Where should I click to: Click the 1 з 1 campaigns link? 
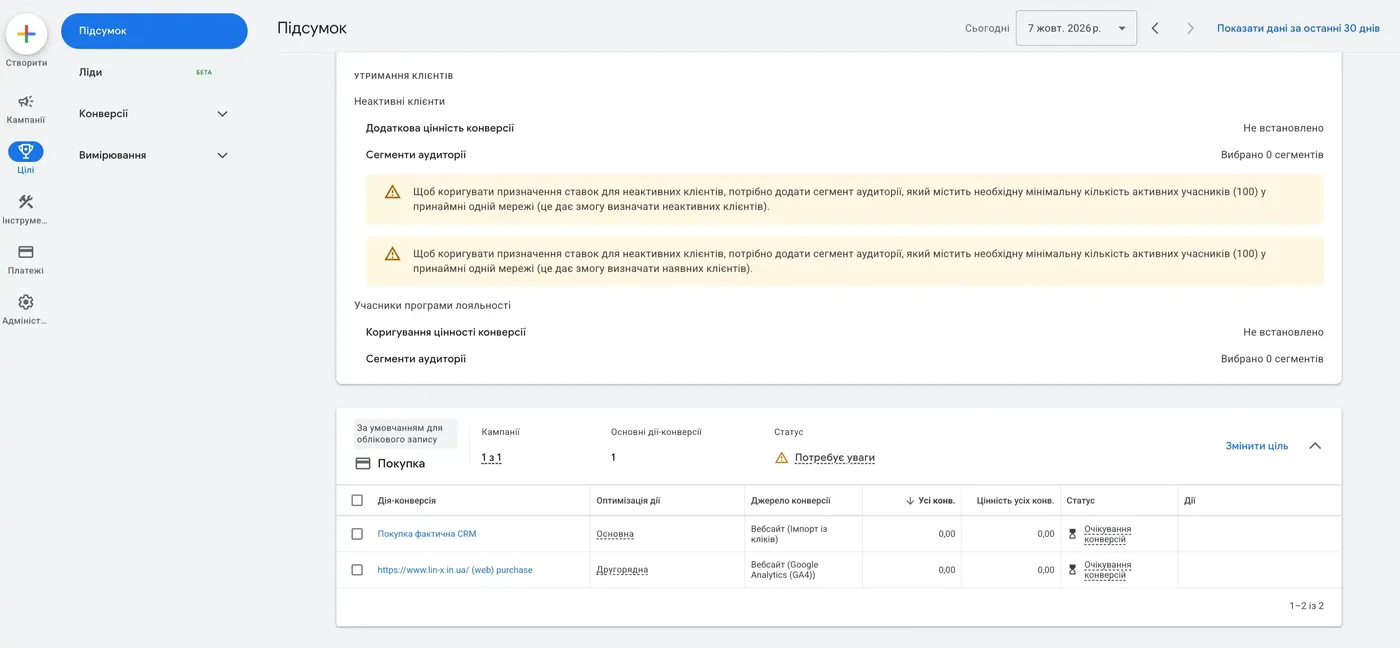(491, 458)
